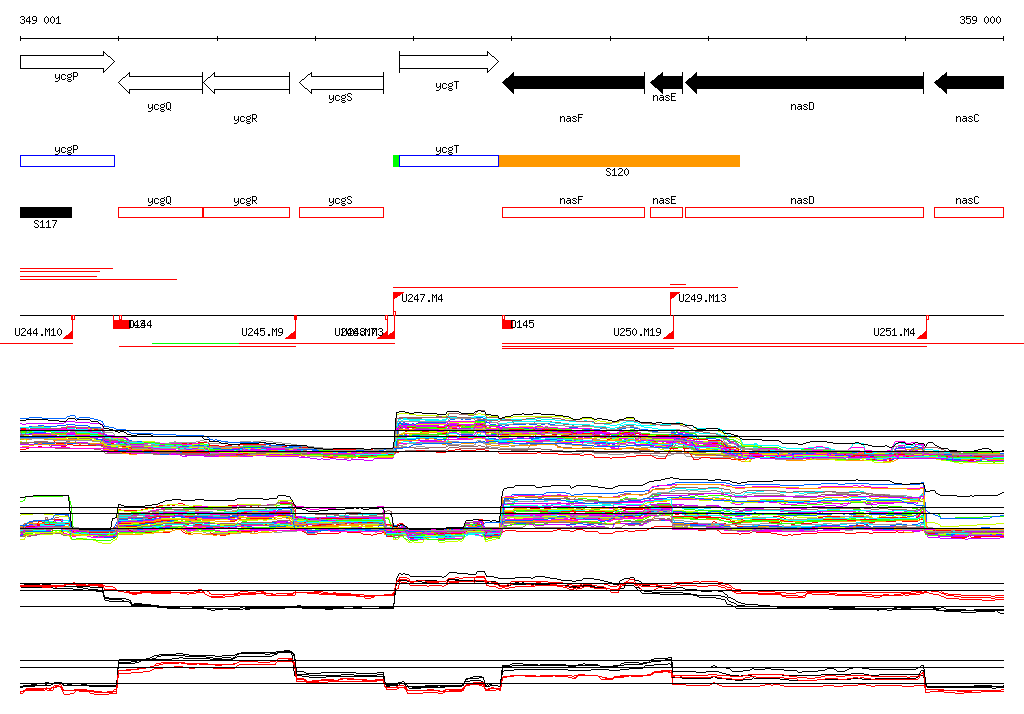Click the small green block before ycgT

point(396,161)
